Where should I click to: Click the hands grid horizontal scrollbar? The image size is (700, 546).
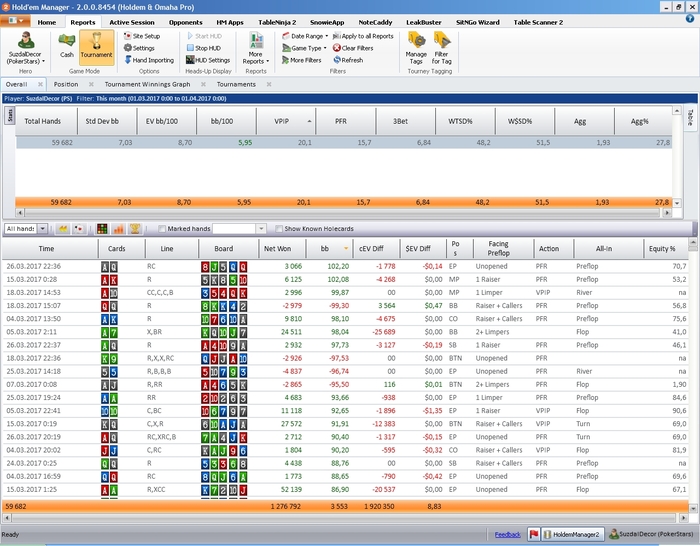[x=343, y=518]
